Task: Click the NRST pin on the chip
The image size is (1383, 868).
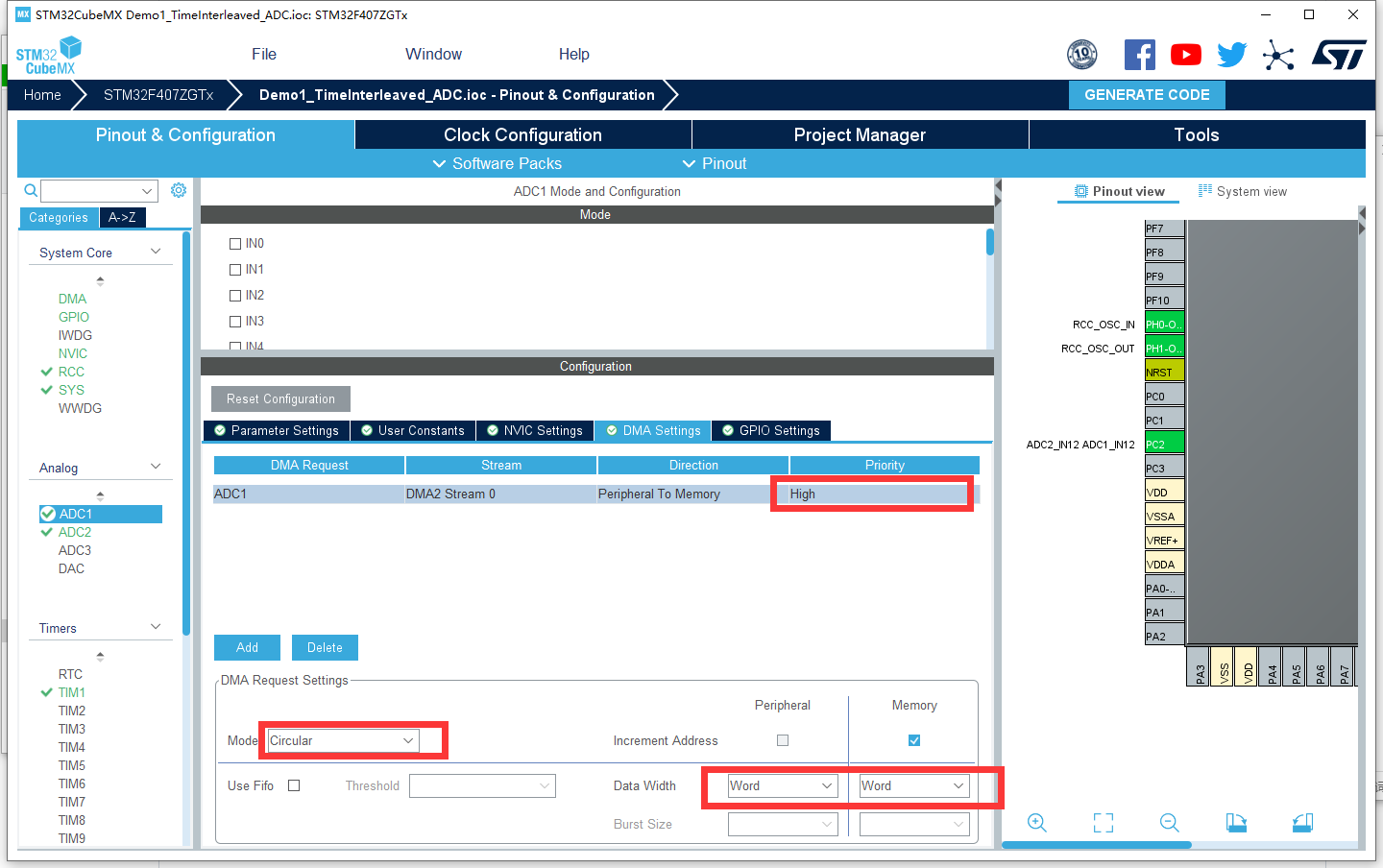Action: click(x=1164, y=372)
